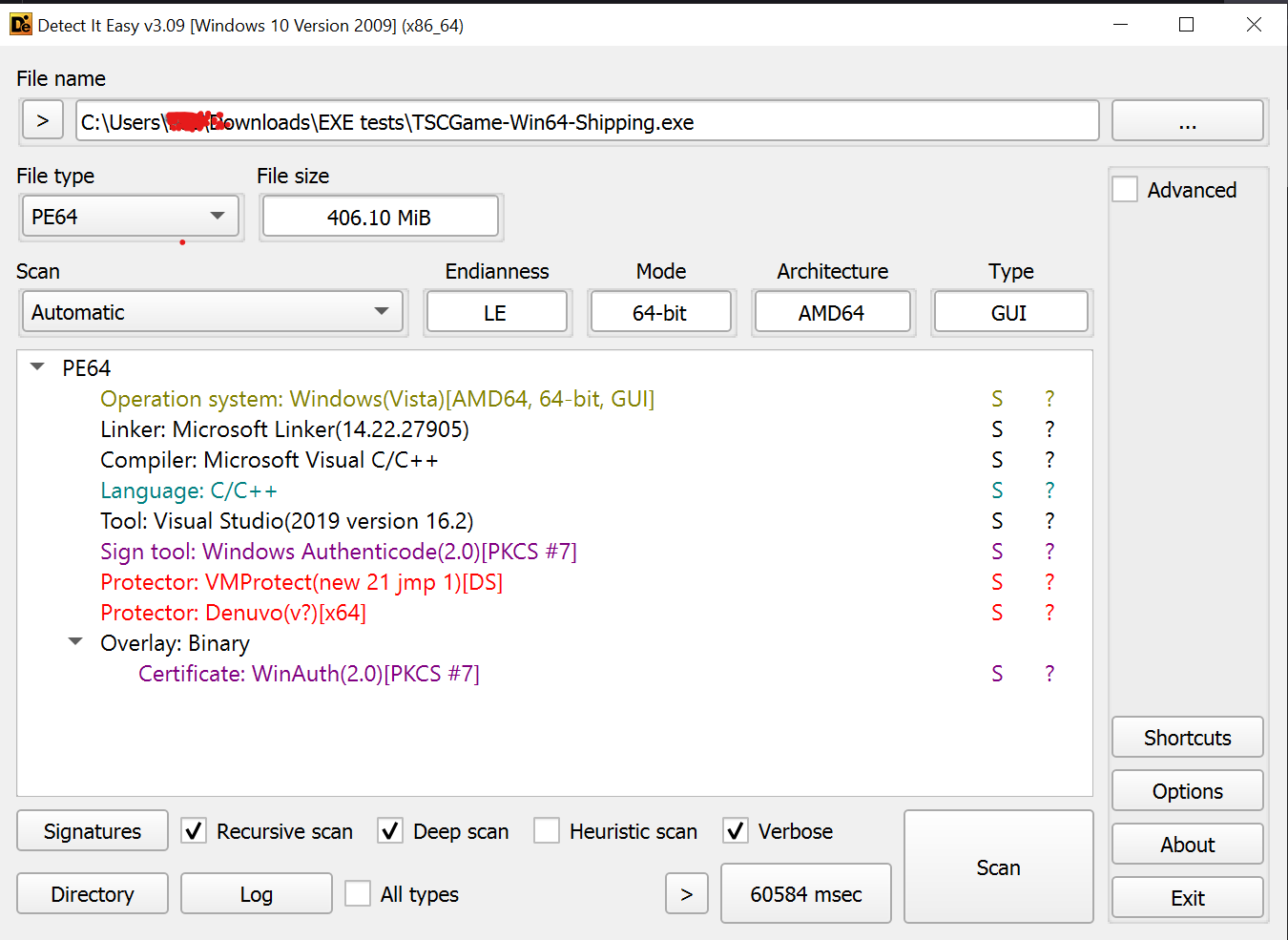Select the Protector: Denuvo result row
1288x940 pixels.
click(233, 613)
